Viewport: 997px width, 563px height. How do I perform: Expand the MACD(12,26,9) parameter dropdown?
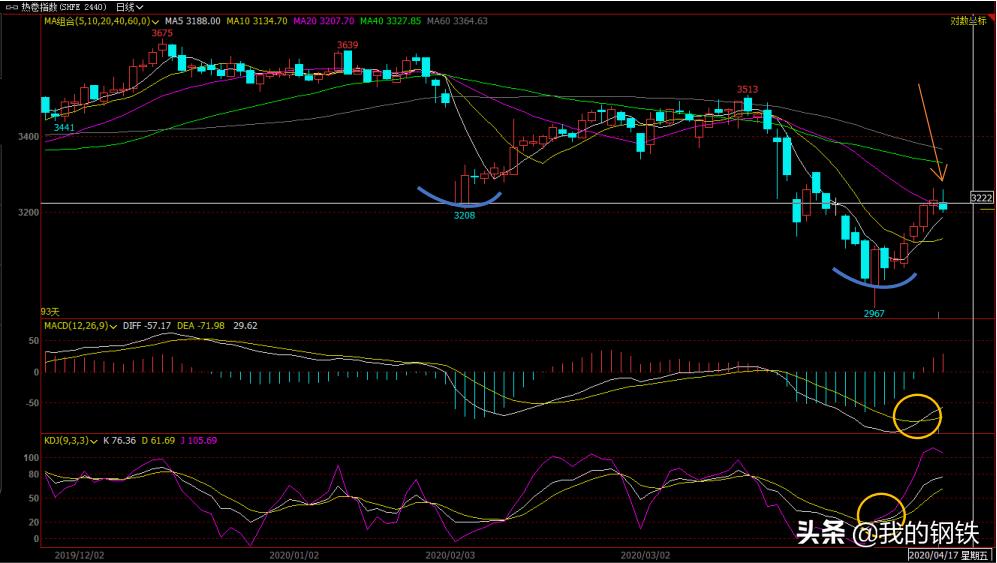pos(111,325)
